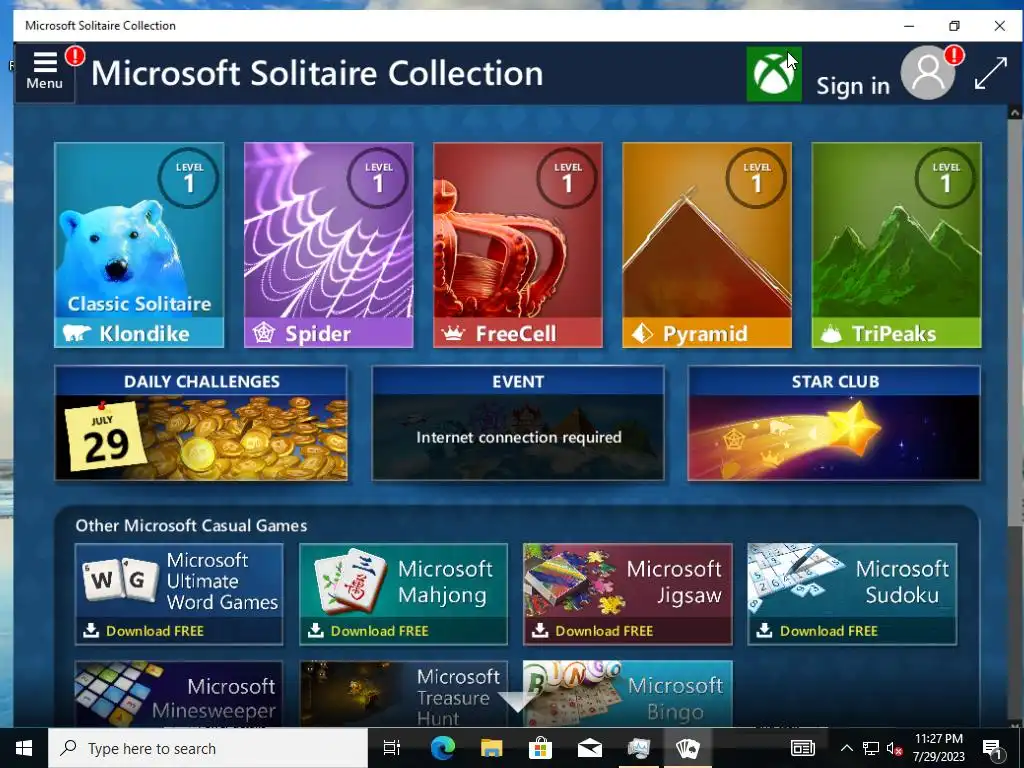The width and height of the screenshot is (1024, 768).
Task: Open the Daily Challenges panel
Action: point(201,423)
